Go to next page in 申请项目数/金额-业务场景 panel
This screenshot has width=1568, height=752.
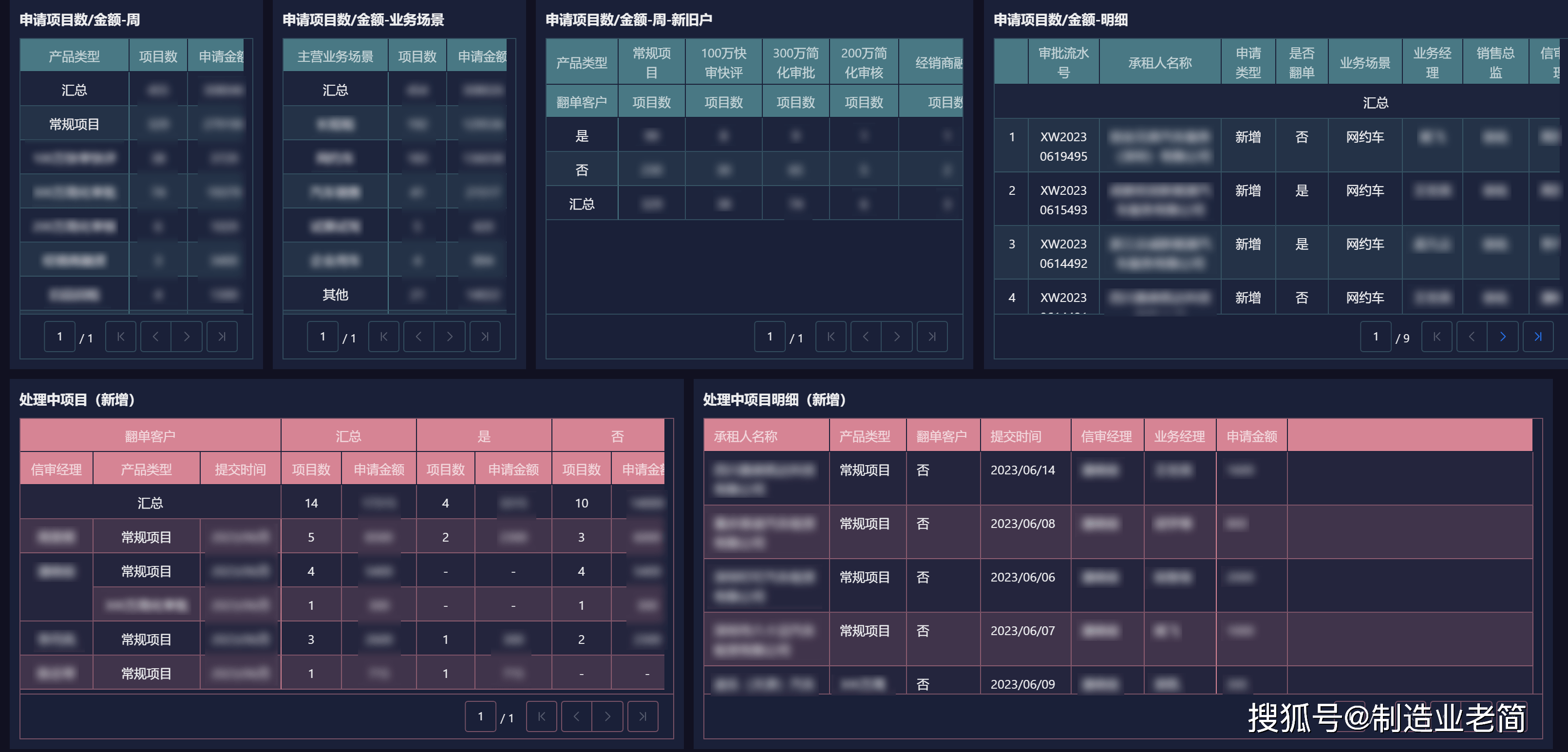pyautogui.click(x=450, y=337)
